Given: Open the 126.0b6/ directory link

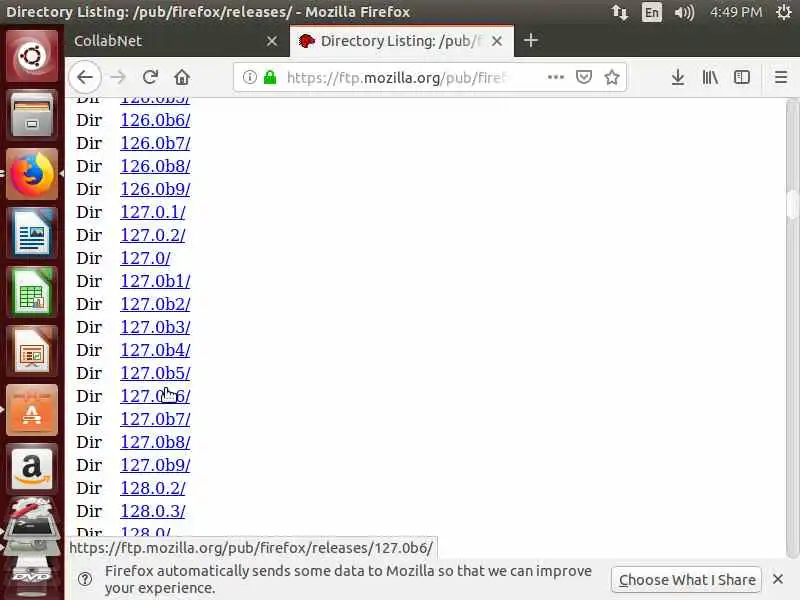Looking at the screenshot, I should click(x=155, y=120).
